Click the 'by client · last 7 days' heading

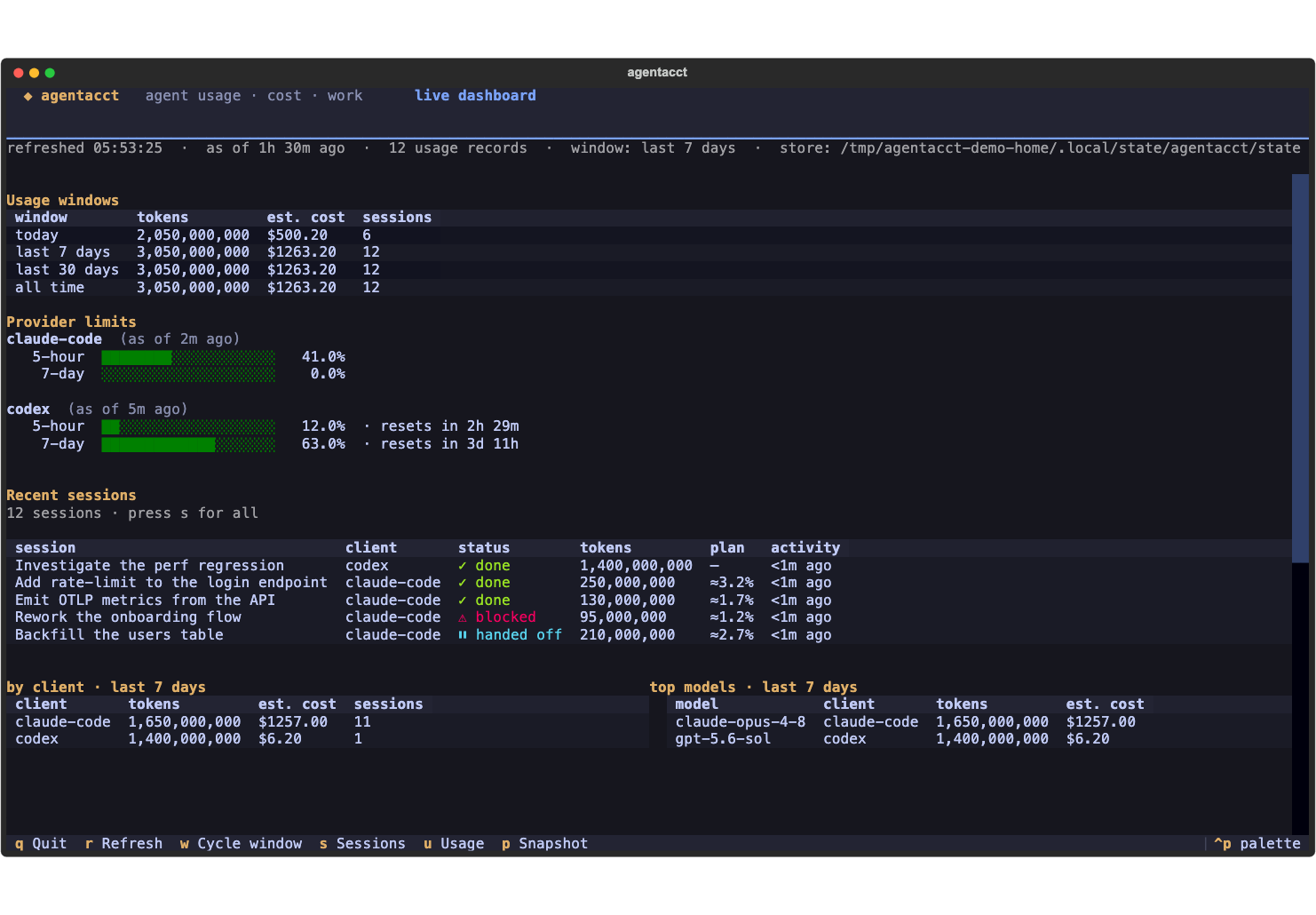106,688
